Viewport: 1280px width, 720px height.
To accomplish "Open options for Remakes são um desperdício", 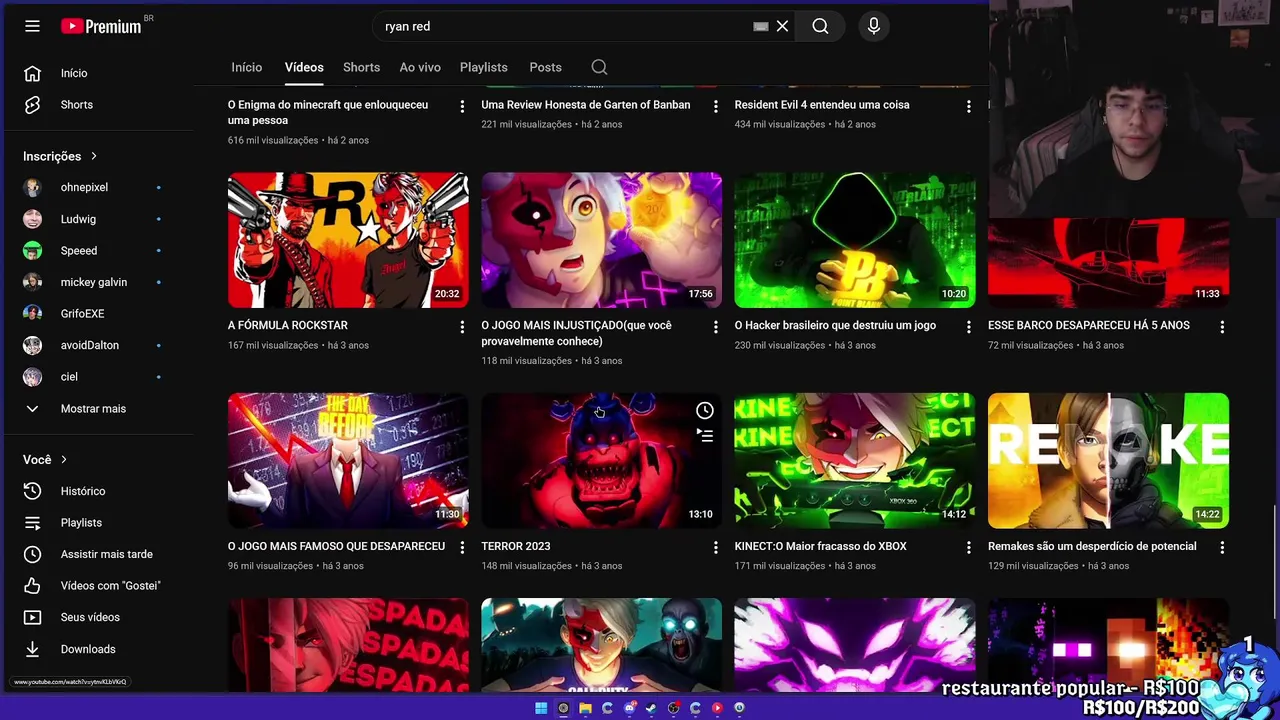I will pos(1222,547).
